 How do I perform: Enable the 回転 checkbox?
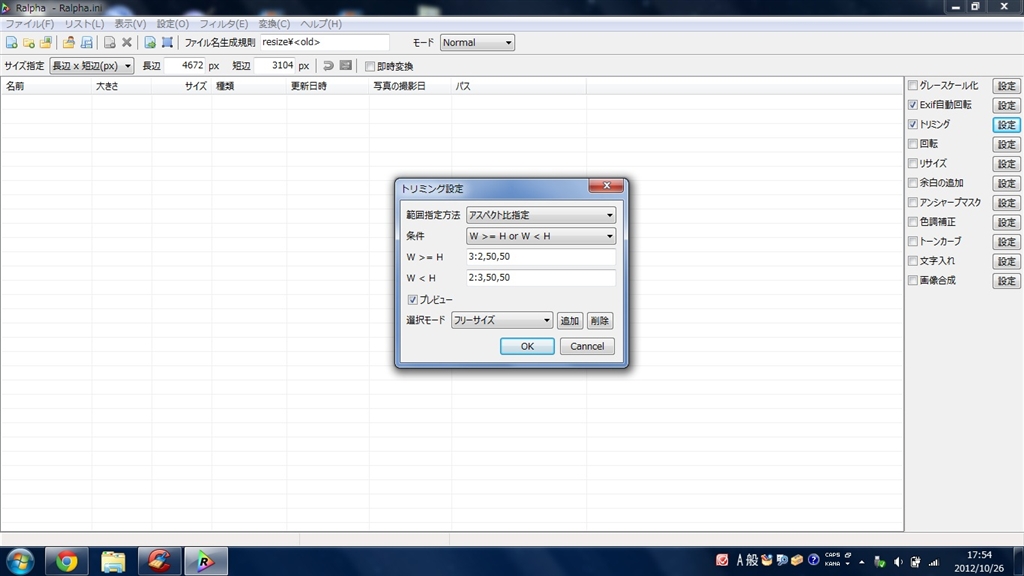[x=913, y=144]
